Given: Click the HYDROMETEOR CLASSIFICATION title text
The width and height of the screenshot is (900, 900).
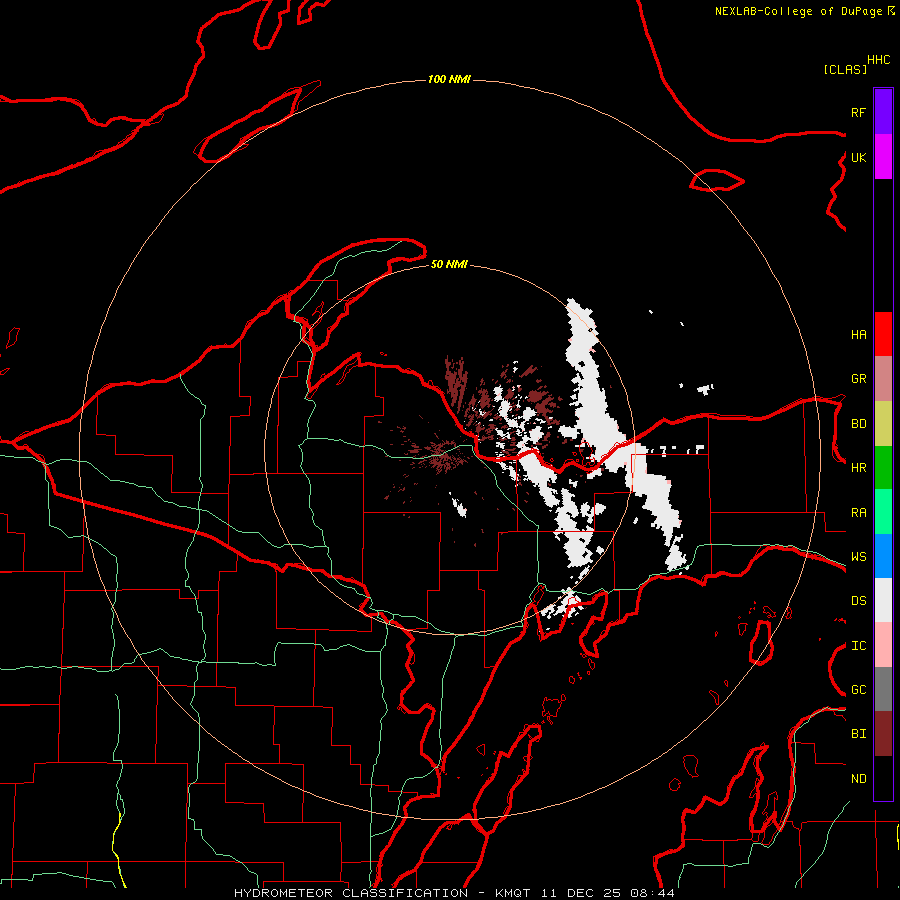Looking at the screenshot, I should (351, 893).
